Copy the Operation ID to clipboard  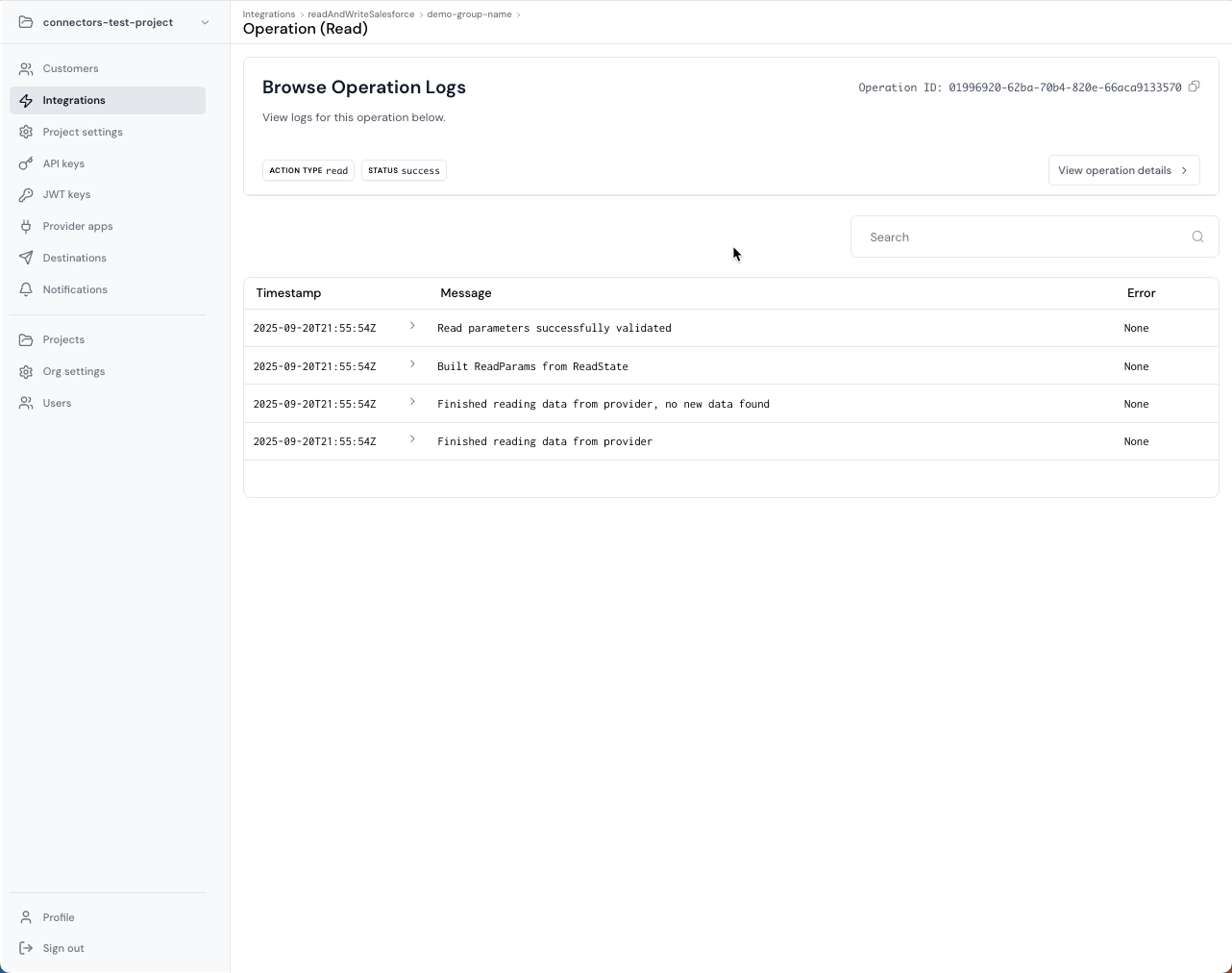click(x=1194, y=87)
